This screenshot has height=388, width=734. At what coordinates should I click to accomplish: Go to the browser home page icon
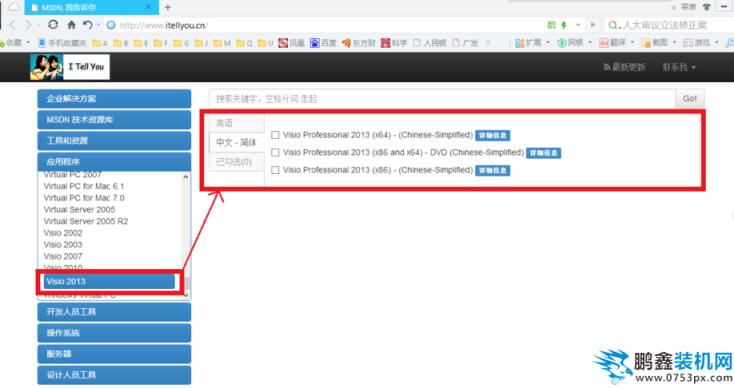pyautogui.click(x=71, y=25)
